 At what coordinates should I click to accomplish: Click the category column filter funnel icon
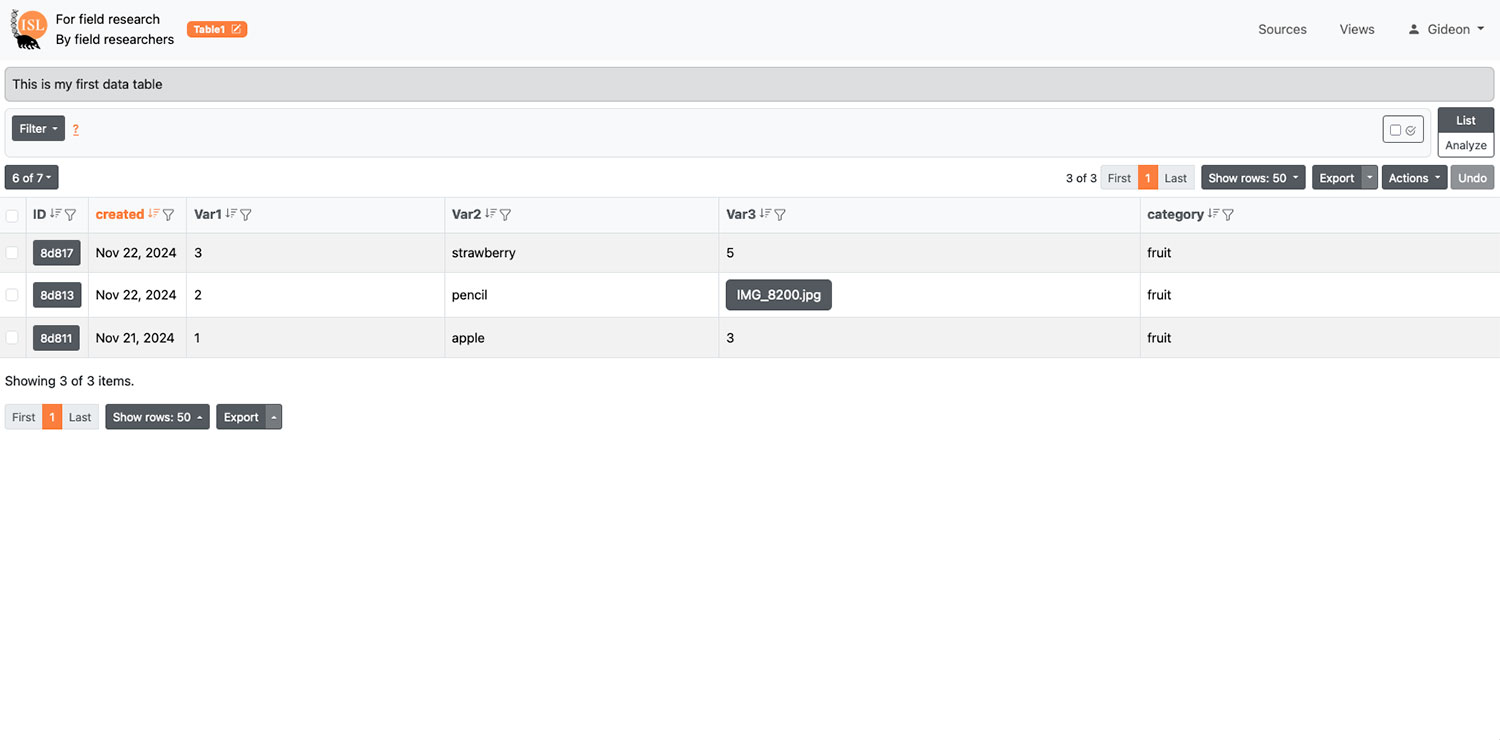coord(1229,214)
